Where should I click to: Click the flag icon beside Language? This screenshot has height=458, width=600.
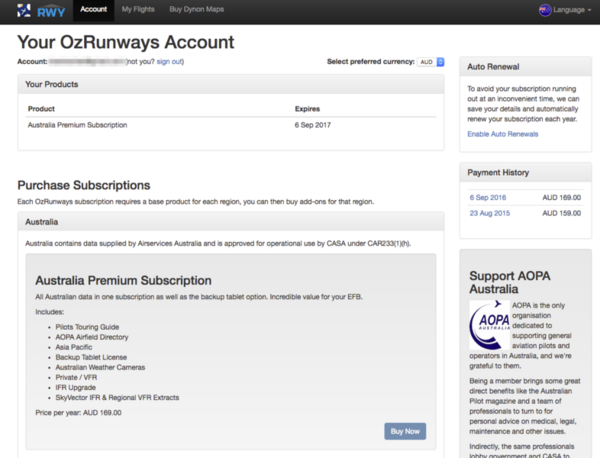click(544, 10)
